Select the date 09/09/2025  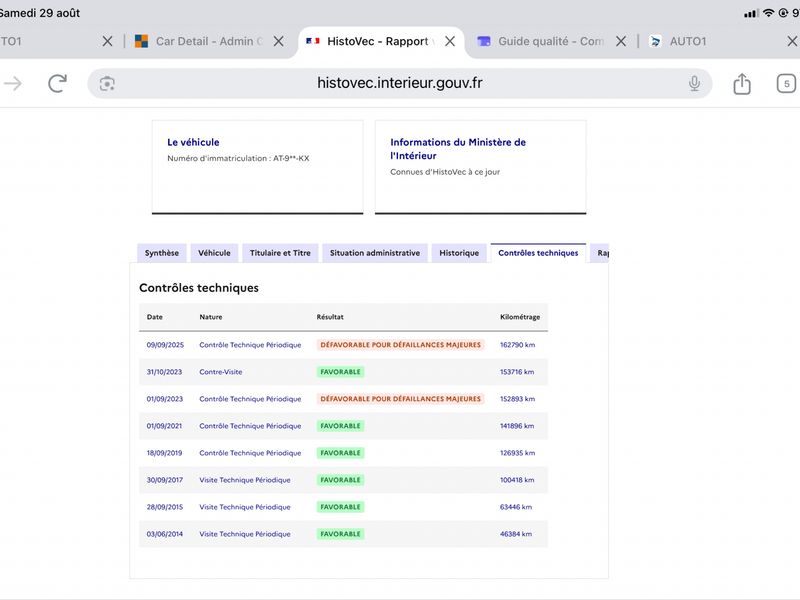pyautogui.click(x=165, y=345)
